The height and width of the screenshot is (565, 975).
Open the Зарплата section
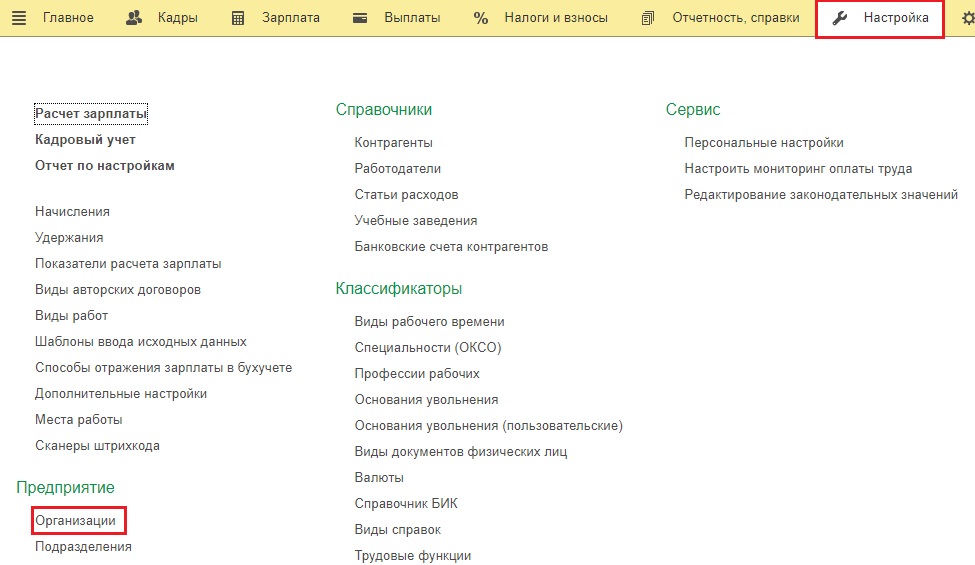(291, 18)
